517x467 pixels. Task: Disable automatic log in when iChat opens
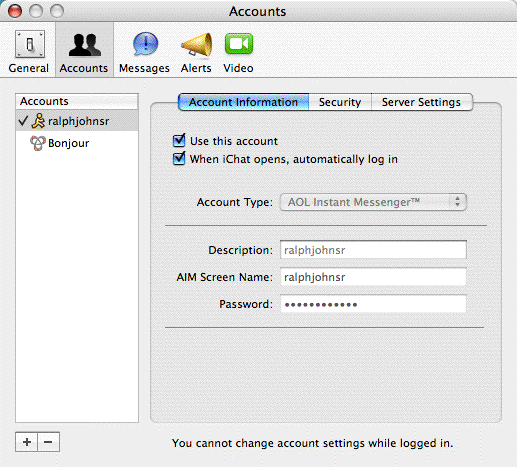pos(179,158)
